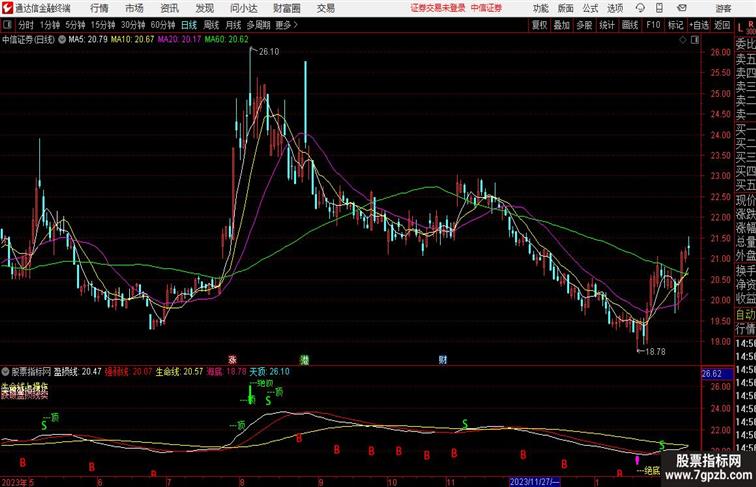Click the 生命线: 20.57 indicator value
The height and width of the screenshot is (487, 756).
click(x=179, y=372)
